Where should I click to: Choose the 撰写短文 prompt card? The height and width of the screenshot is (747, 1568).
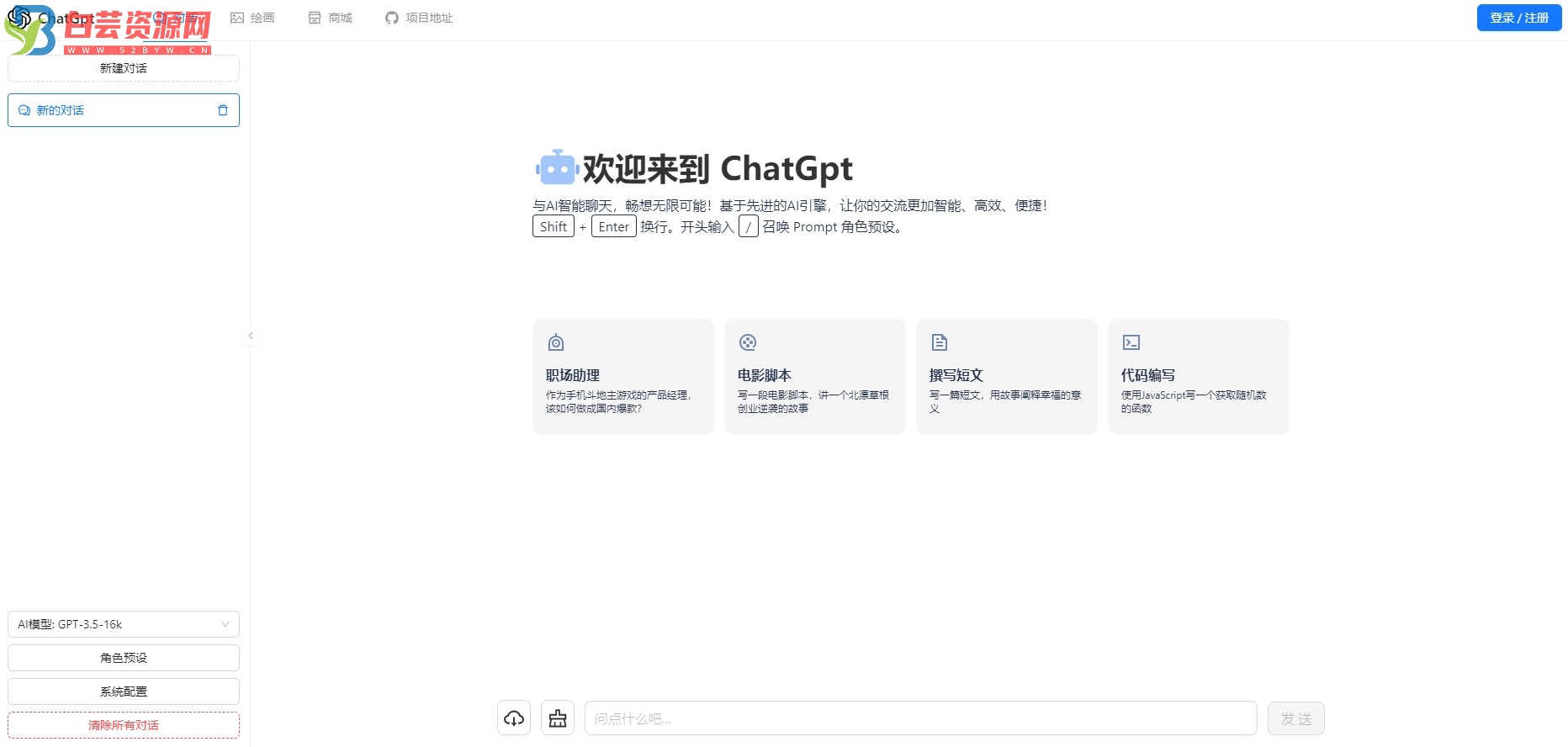click(x=1007, y=377)
